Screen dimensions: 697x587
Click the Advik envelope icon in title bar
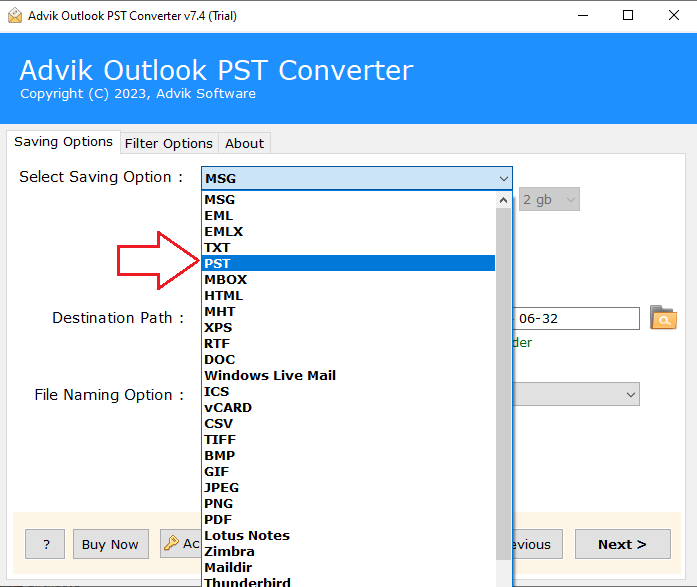pyautogui.click(x=15, y=16)
